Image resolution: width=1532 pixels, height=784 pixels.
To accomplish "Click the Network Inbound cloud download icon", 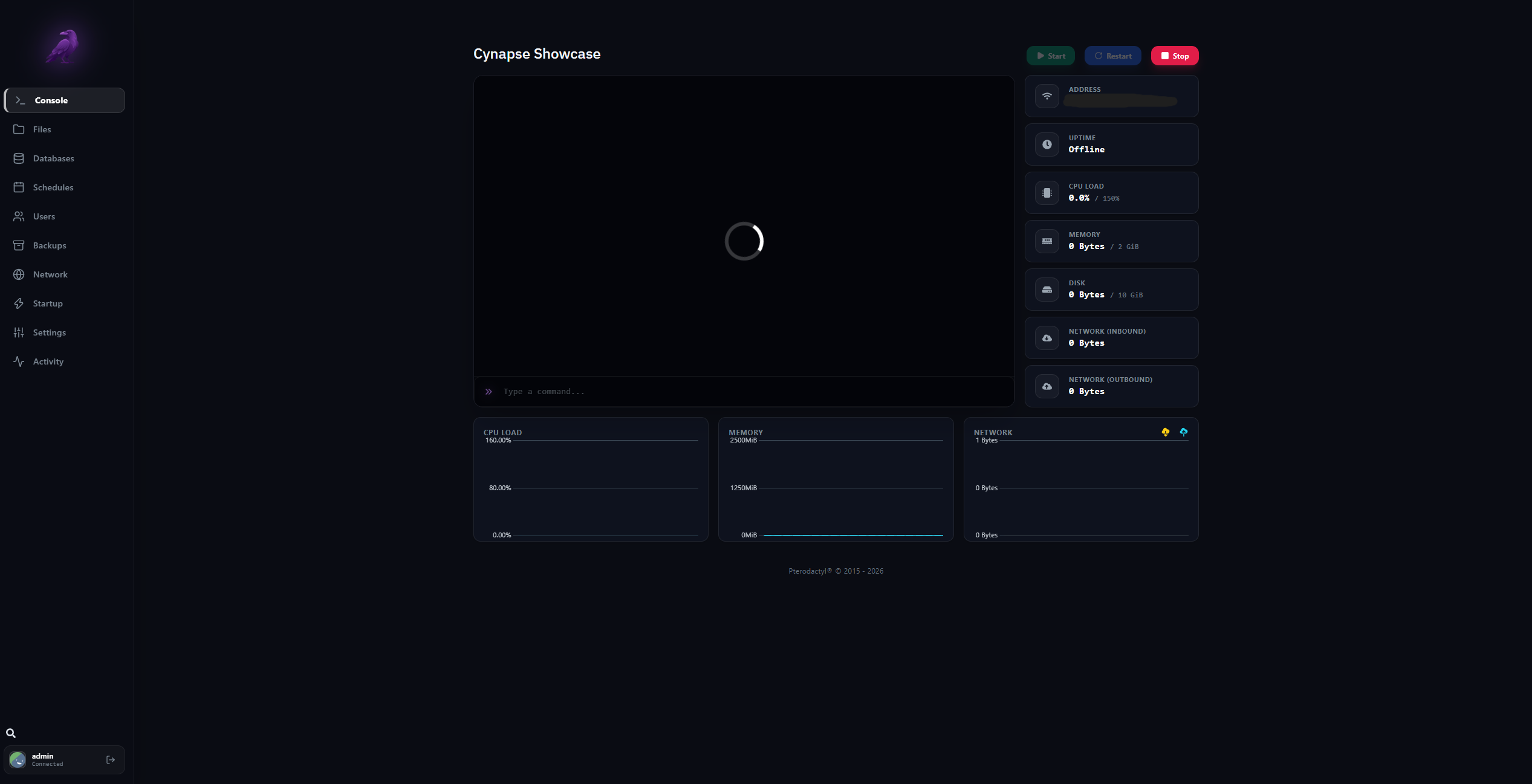I will click(1047, 338).
